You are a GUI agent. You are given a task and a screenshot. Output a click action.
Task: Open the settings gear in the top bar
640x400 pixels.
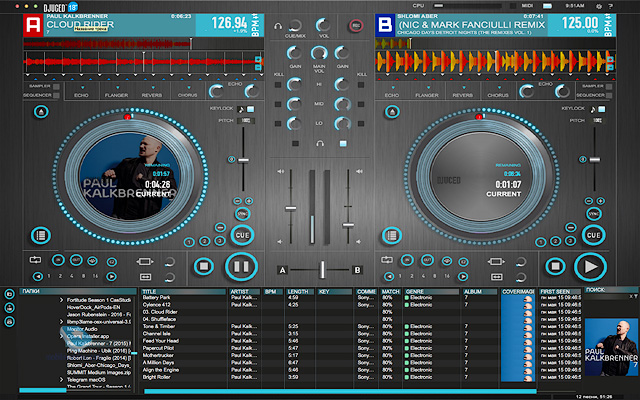coord(599,6)
